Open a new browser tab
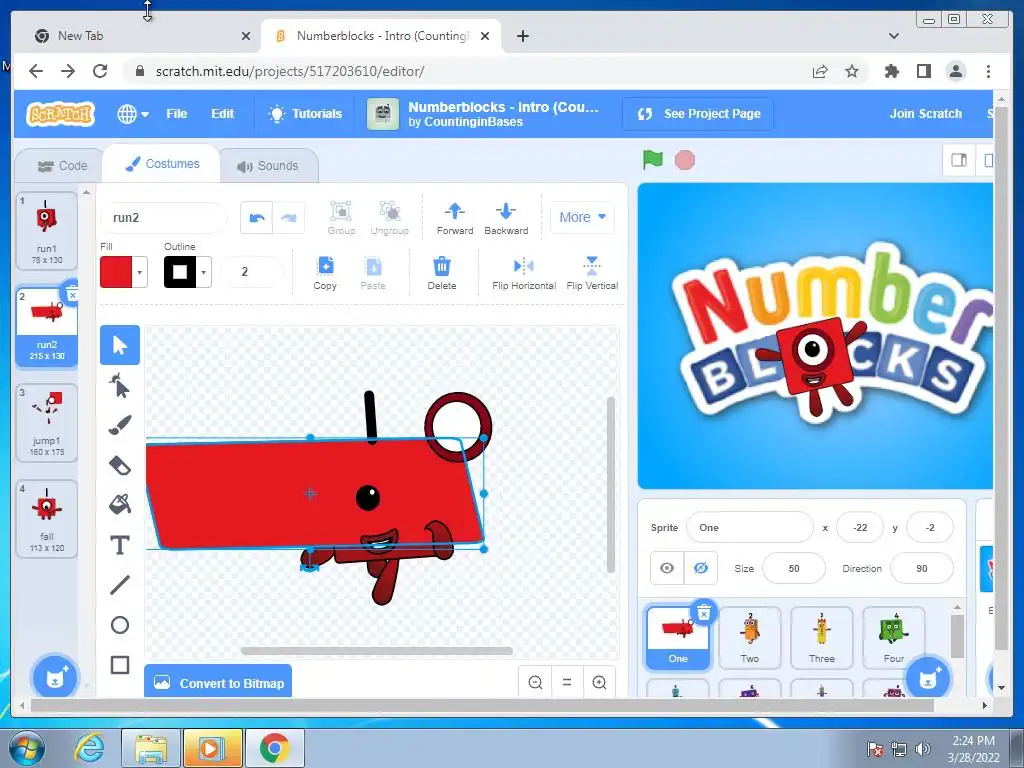 [522, 36]
